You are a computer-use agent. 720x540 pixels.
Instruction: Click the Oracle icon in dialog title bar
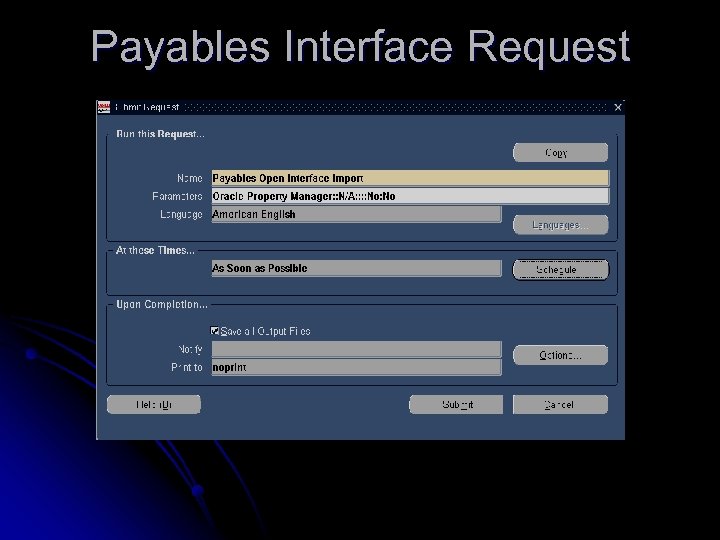coord(104,107)
